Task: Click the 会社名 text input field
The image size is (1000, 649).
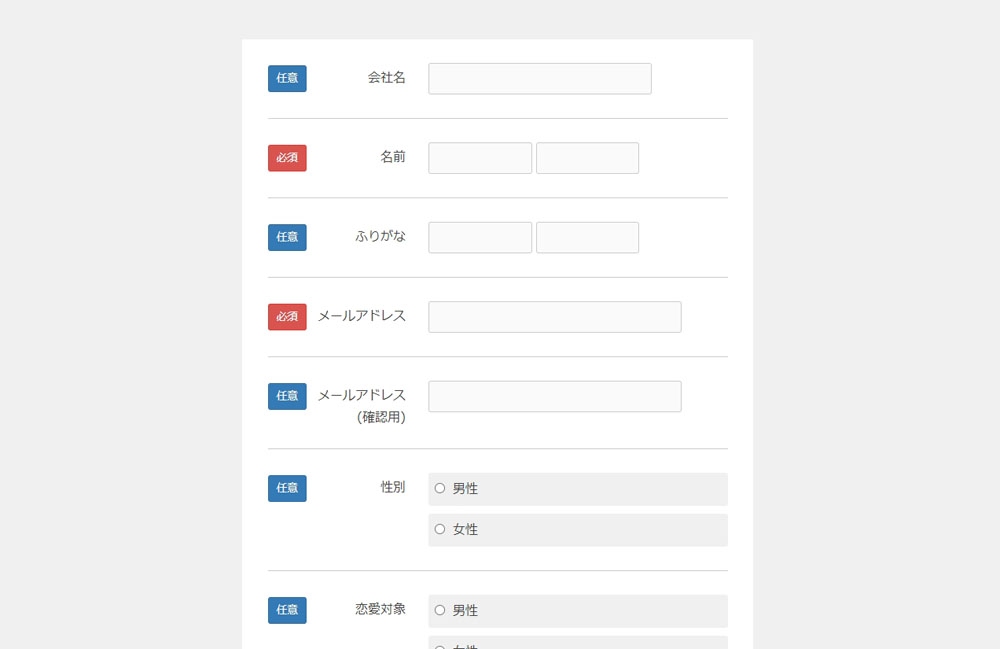Action: (540, 78)
